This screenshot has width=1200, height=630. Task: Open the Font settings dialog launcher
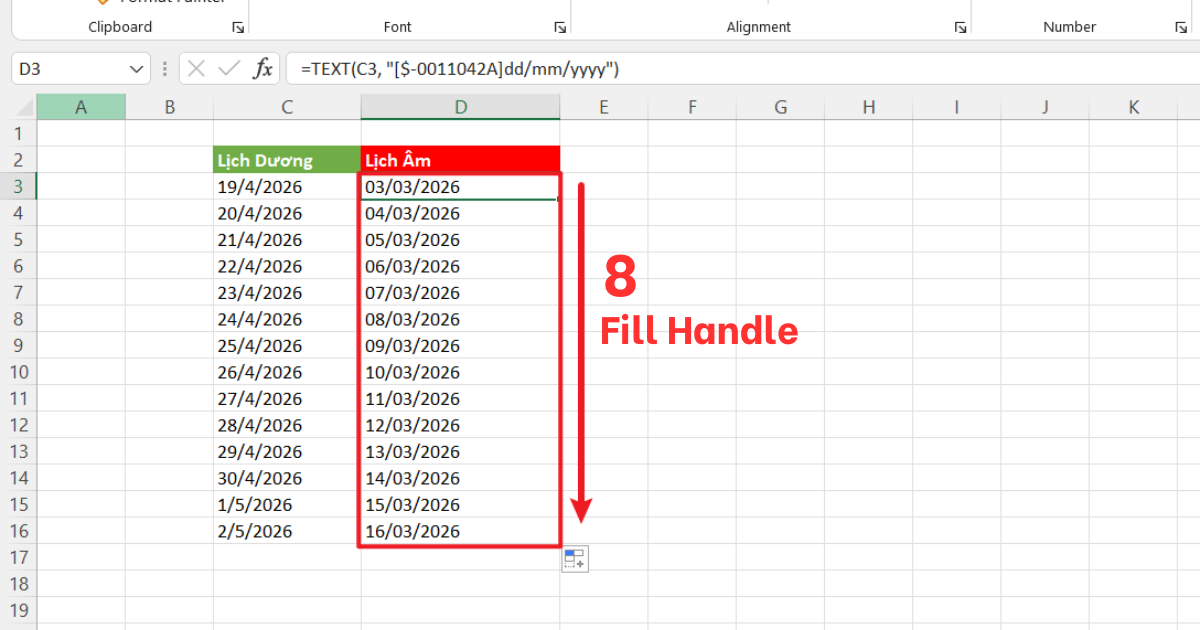(x=559, y=28)
